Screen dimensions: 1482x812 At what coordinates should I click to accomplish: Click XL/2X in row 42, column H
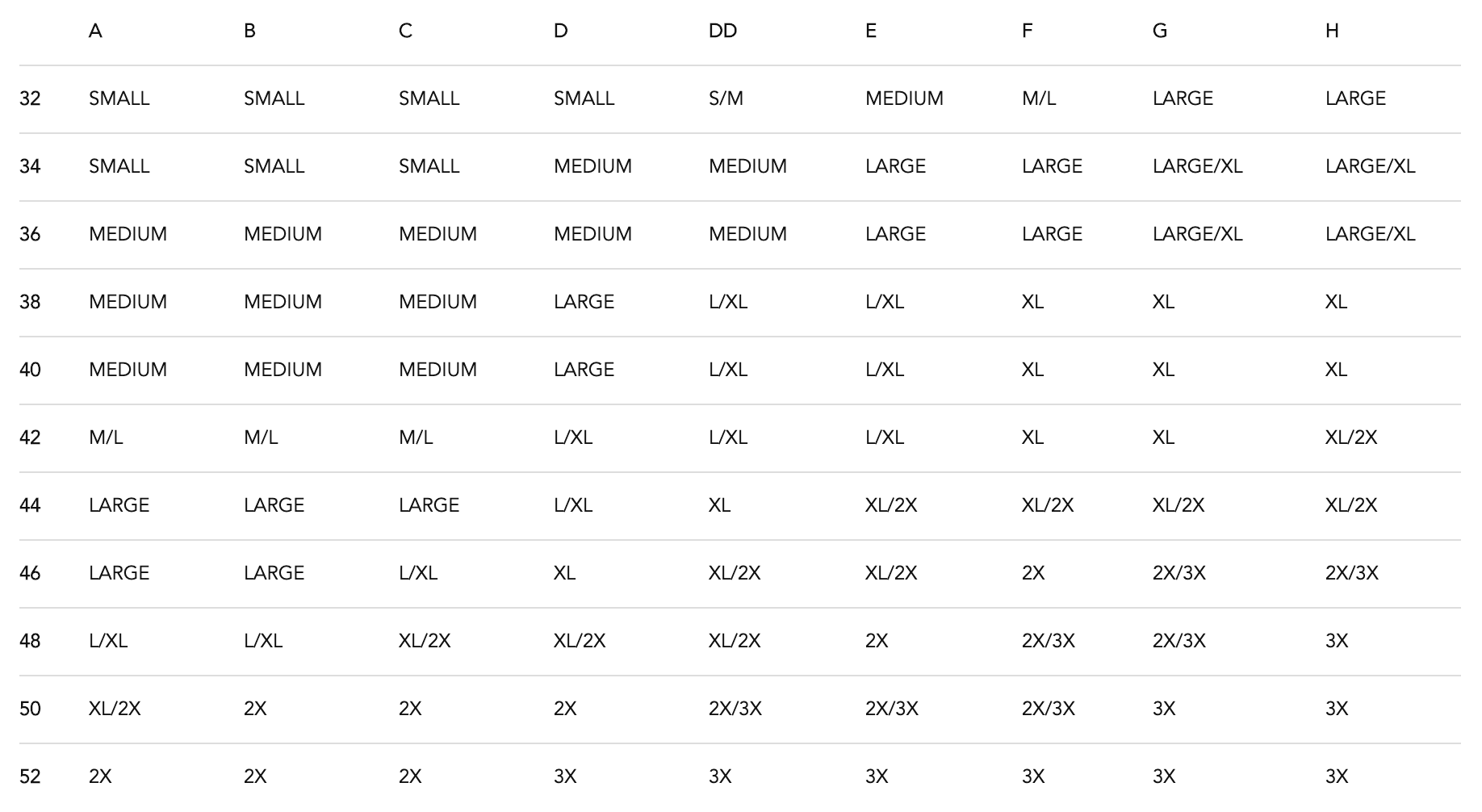tap(1351, 437)
